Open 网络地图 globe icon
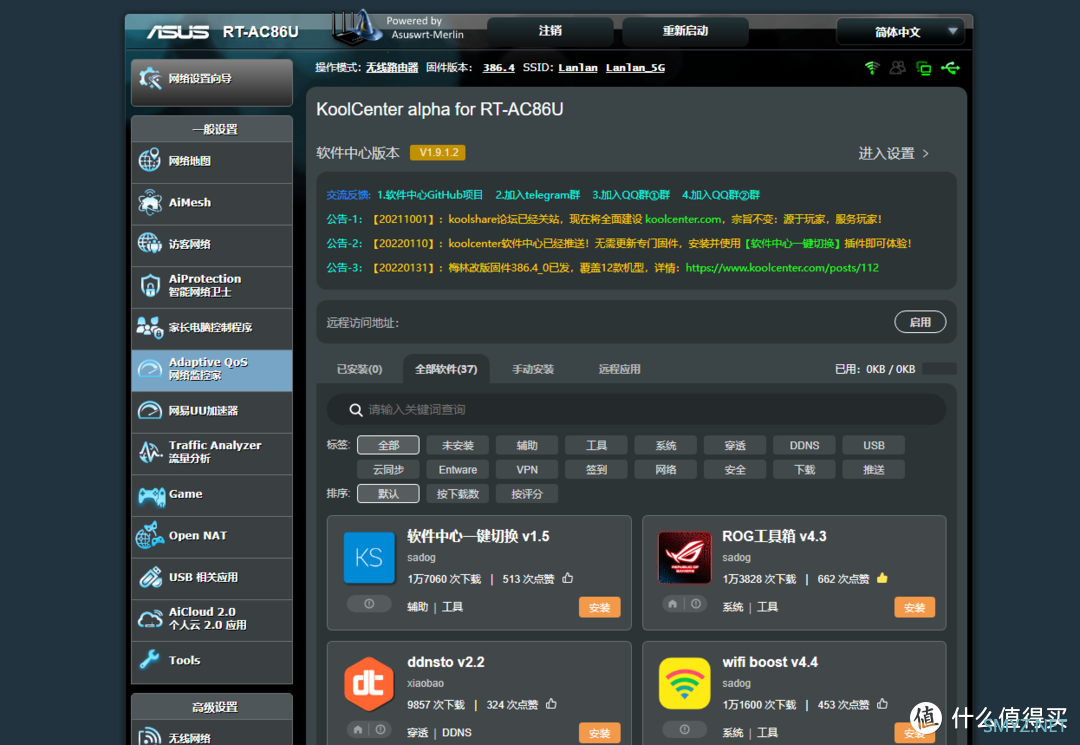 [149, 160]
